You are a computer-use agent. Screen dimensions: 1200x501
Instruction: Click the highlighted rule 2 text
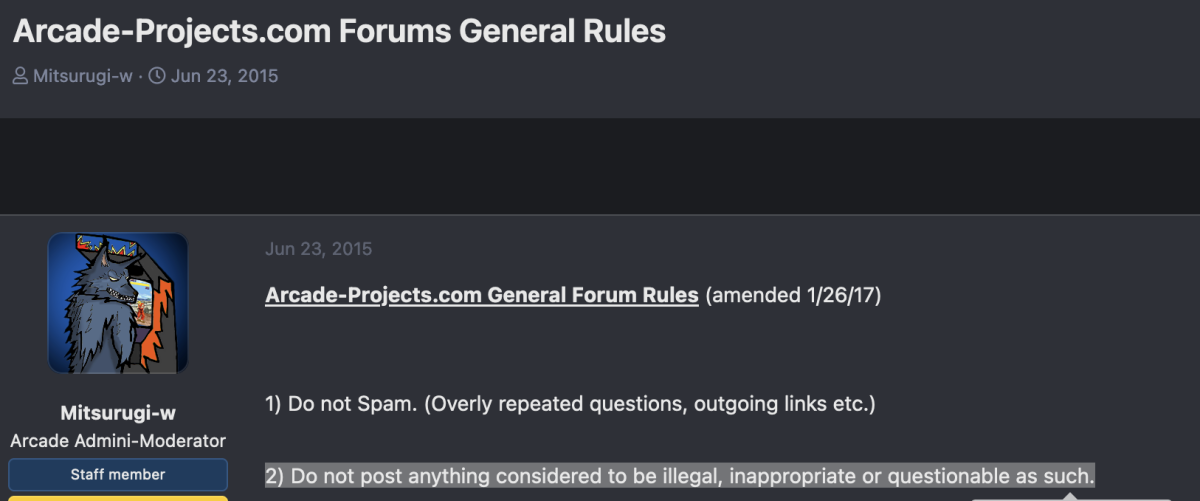click(x=680, y=475)
